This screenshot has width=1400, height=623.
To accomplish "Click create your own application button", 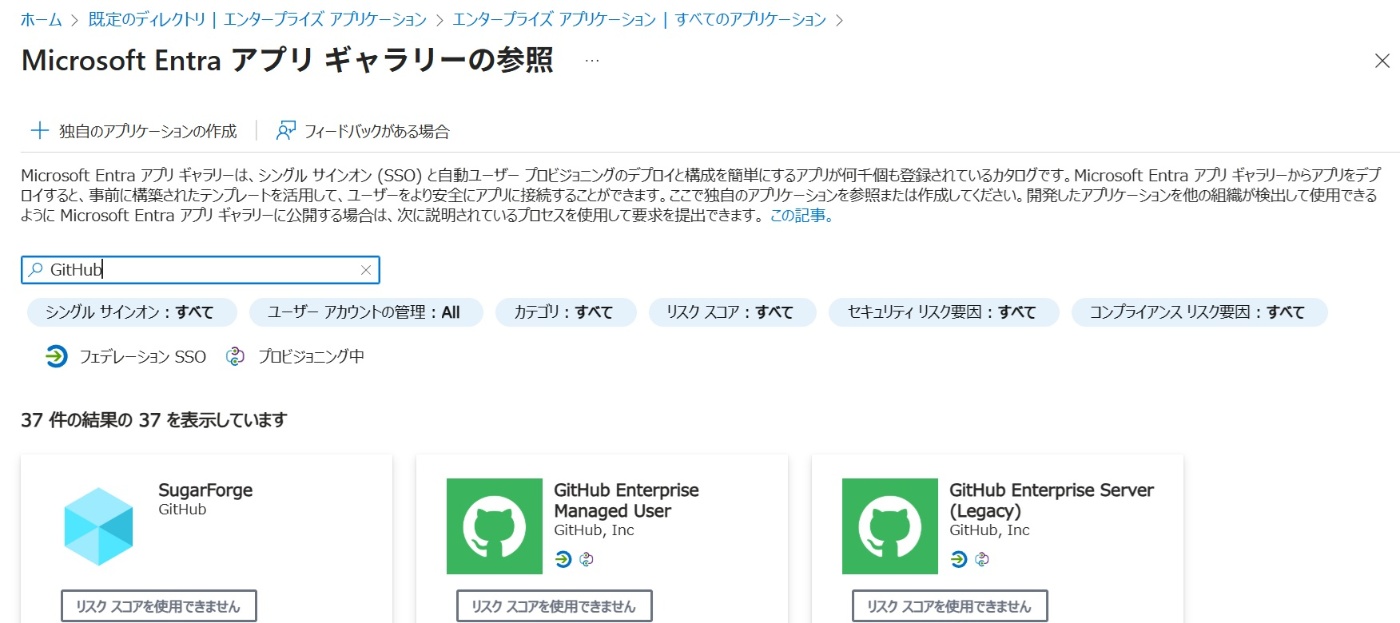I will pos(134,131).
